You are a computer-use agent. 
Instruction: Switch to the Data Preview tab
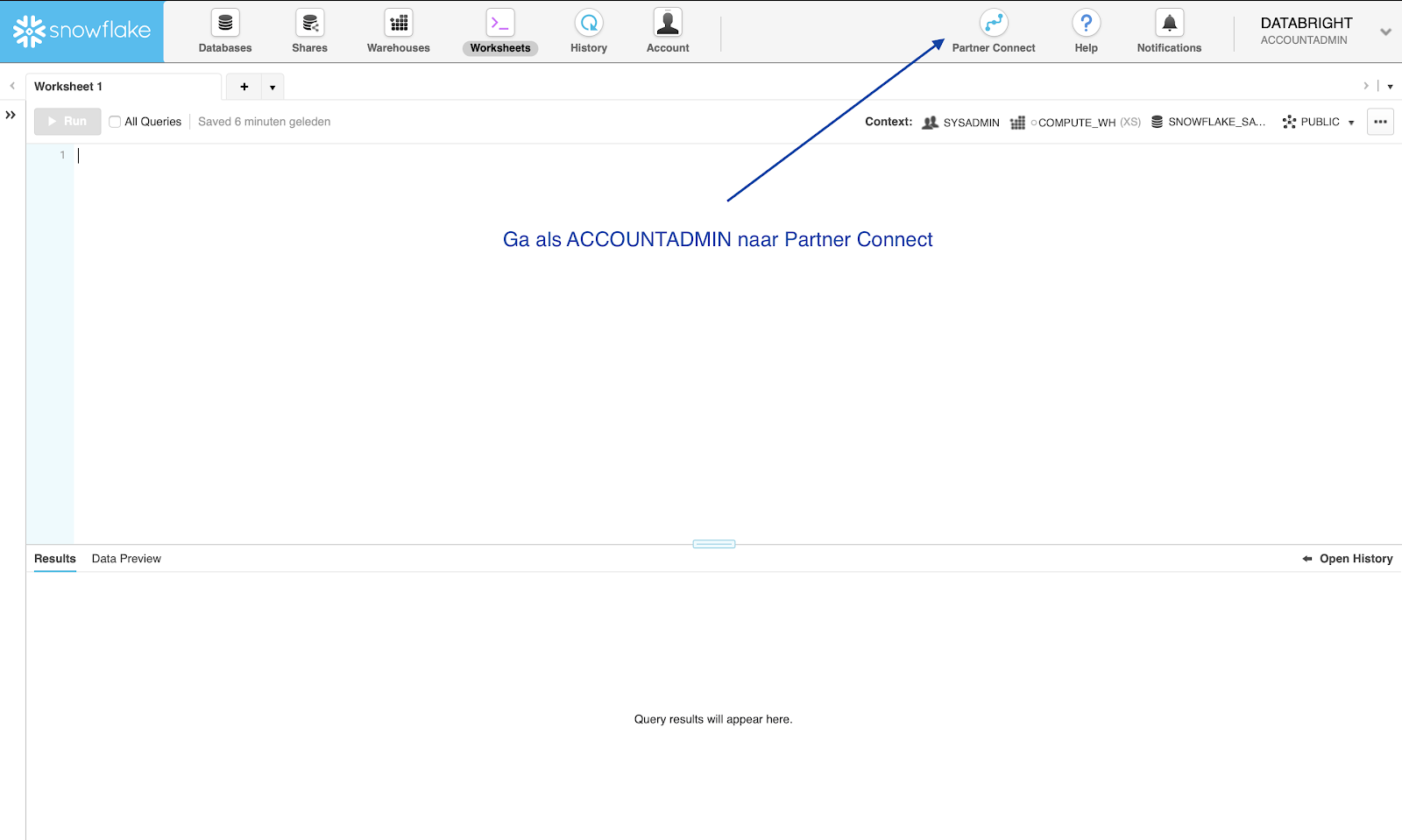pyautogui.click(x=126, y=559)
